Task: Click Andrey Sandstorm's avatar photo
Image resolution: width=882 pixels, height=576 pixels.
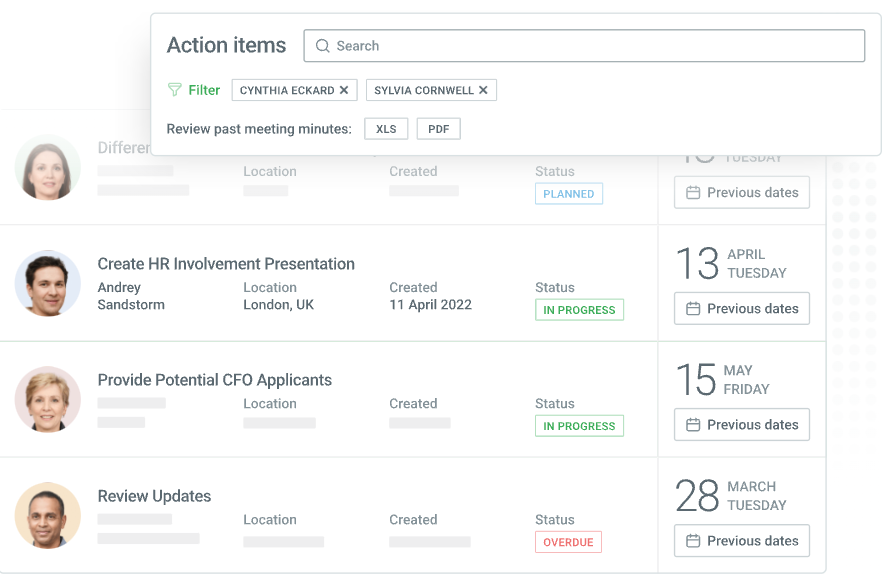Action: 48,283
